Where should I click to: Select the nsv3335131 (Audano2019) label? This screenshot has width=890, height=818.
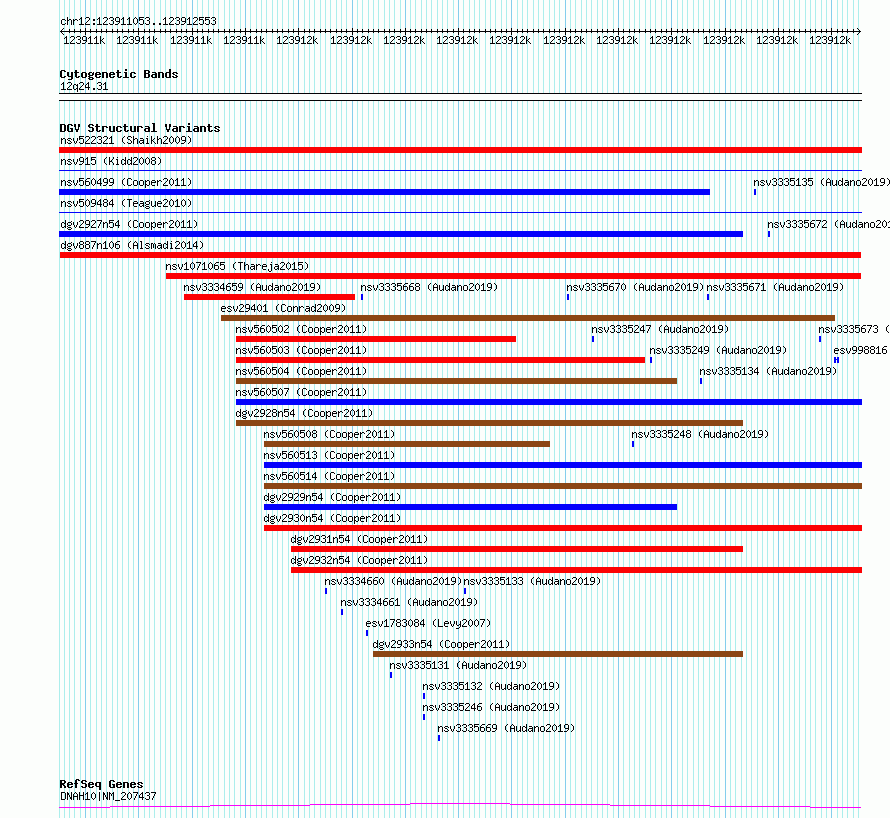coord(457,665)
